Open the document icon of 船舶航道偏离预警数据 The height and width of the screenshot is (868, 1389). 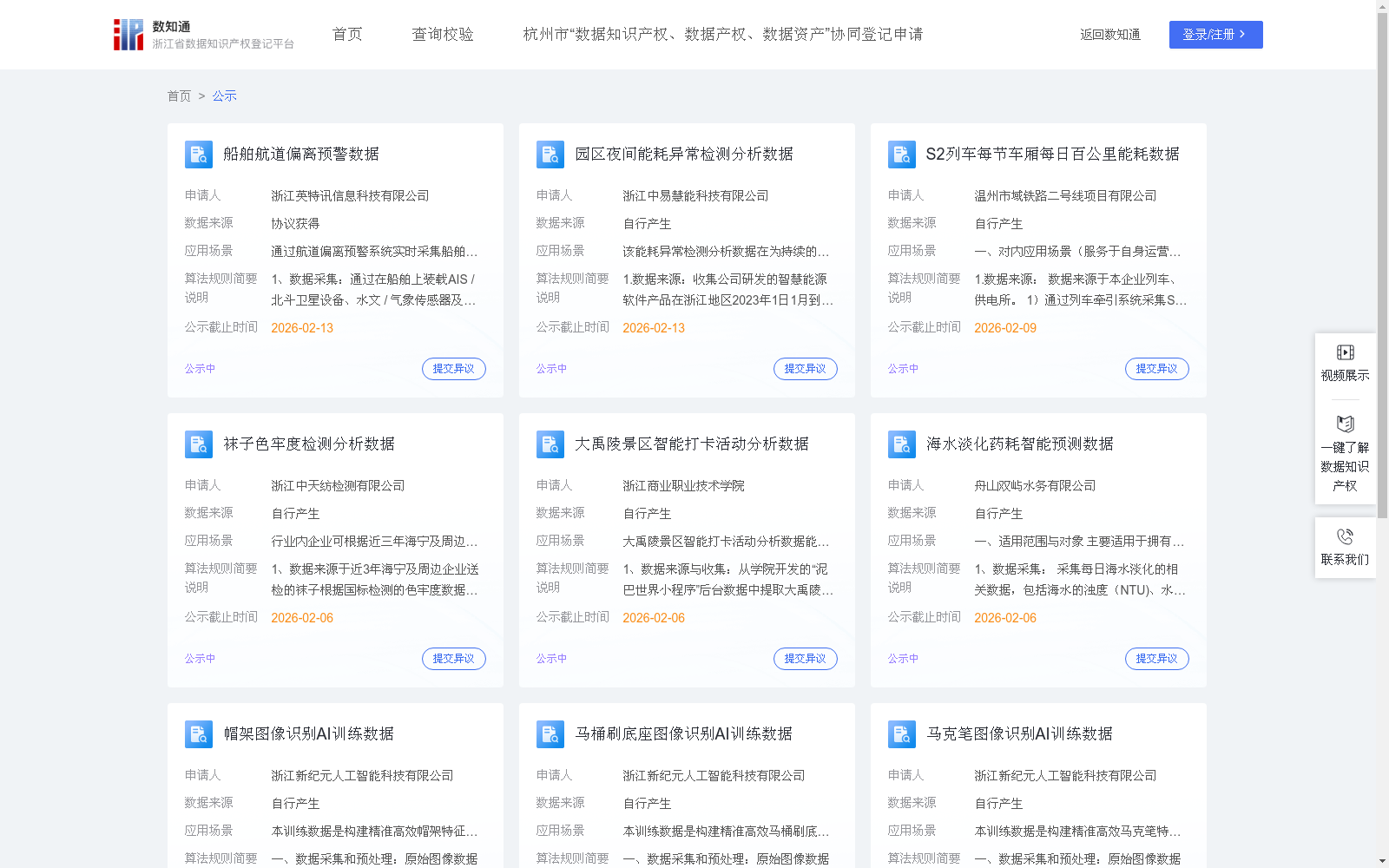(x=199, y=155)
